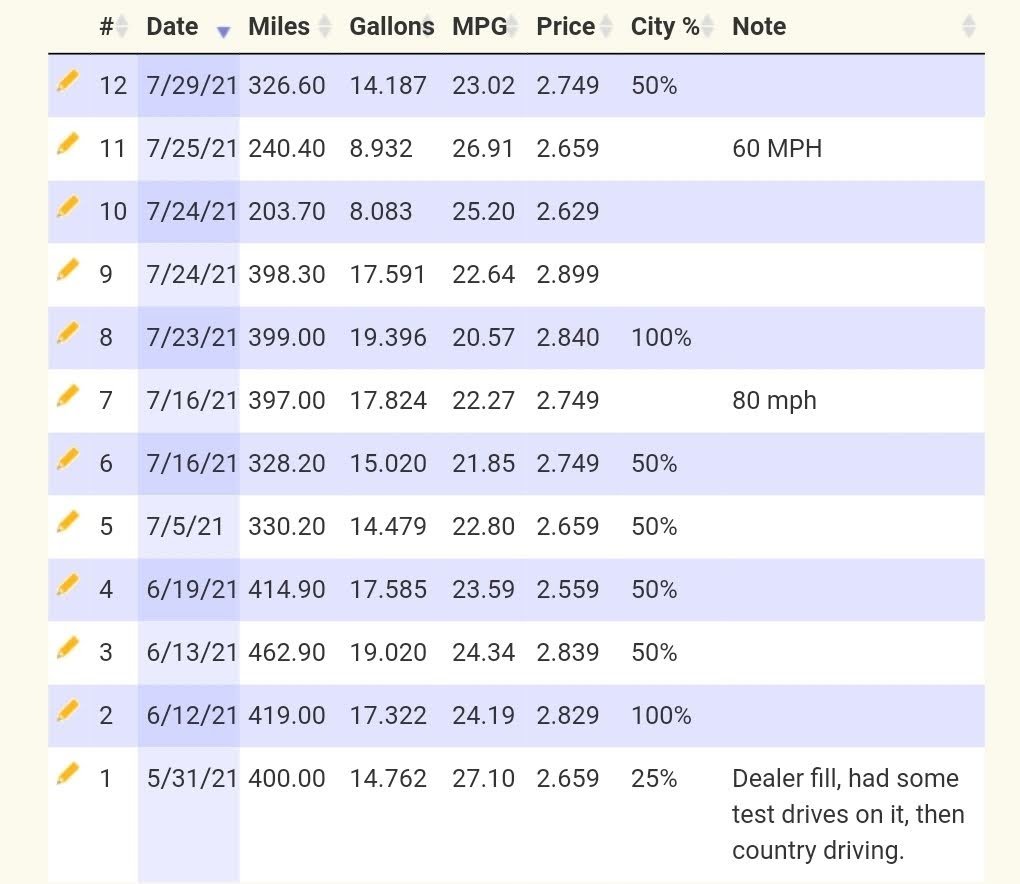1020x884 pixels.
Task: Click pencil icon for entry 10
Action: 68,207
